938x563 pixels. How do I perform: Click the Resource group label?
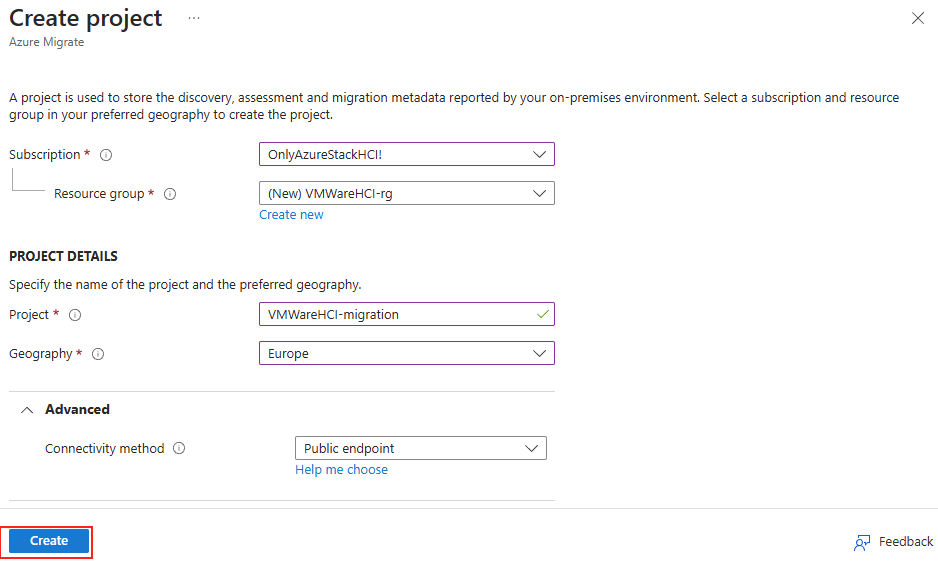pos(99,194)
